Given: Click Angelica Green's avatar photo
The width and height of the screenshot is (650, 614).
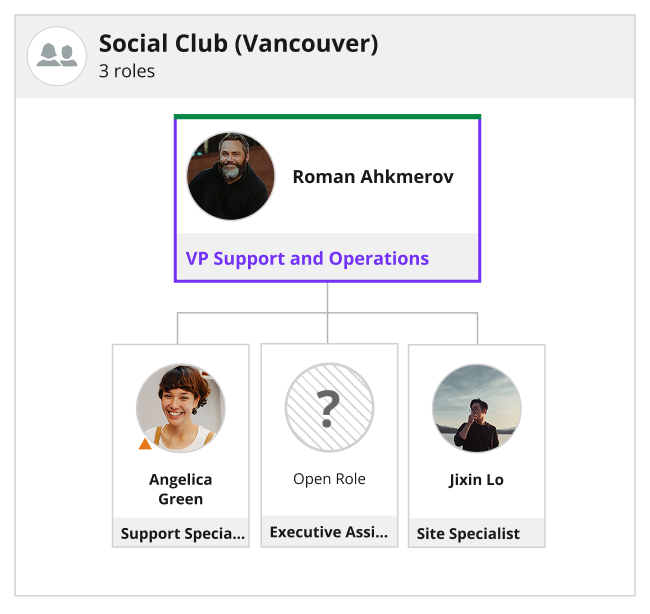Looking at the screenshot, I should (181, 408).
